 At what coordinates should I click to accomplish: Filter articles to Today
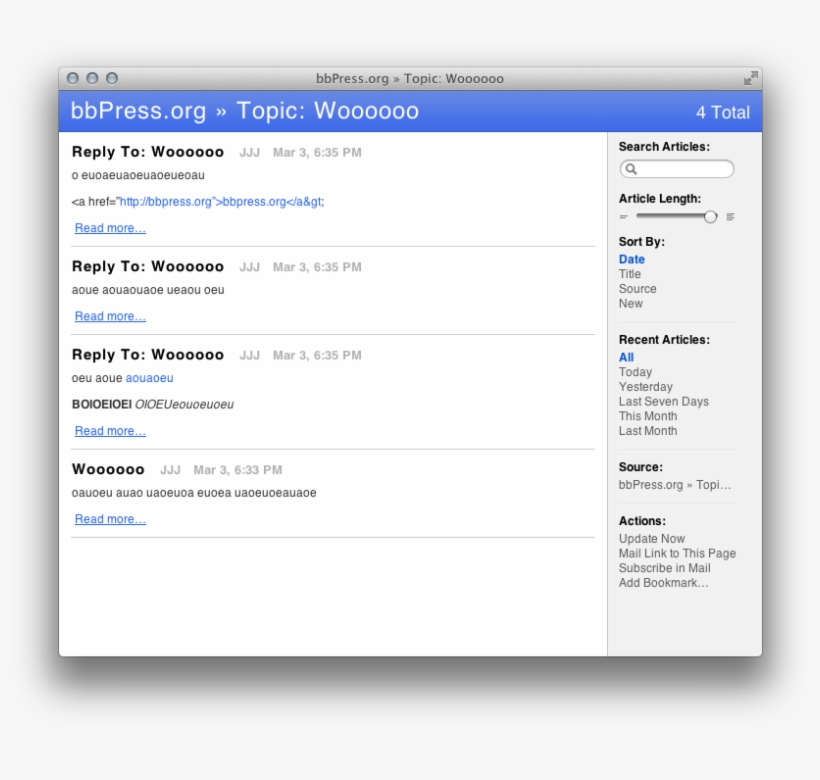[635, 372]
